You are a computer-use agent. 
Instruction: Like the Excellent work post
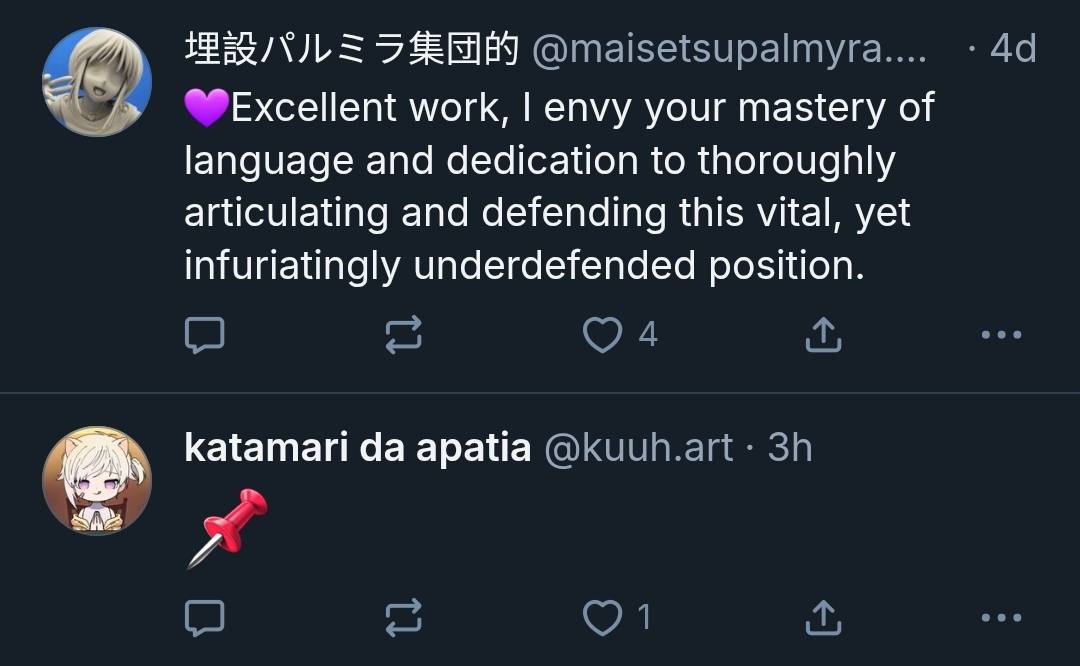(603, 335)
